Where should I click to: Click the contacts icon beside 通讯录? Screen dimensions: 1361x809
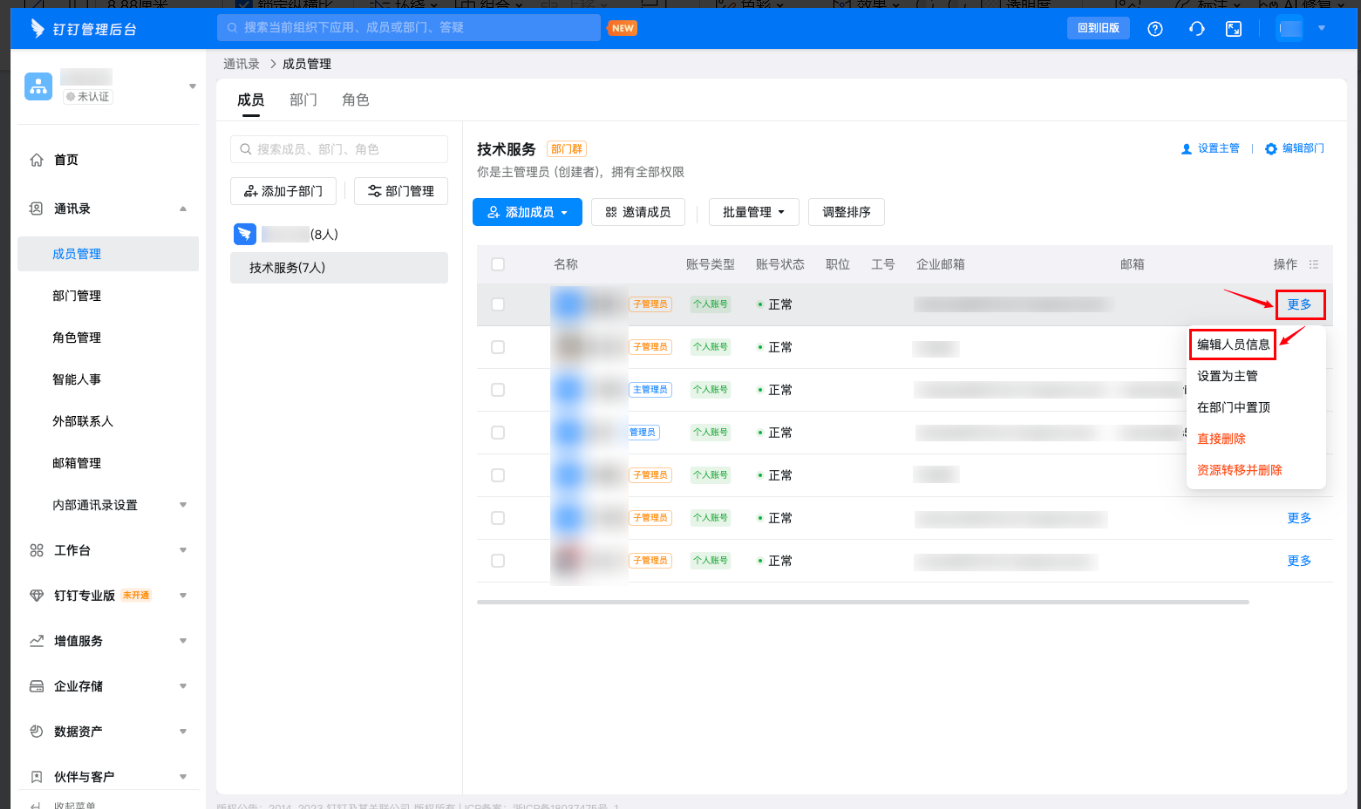click(37, 209)
